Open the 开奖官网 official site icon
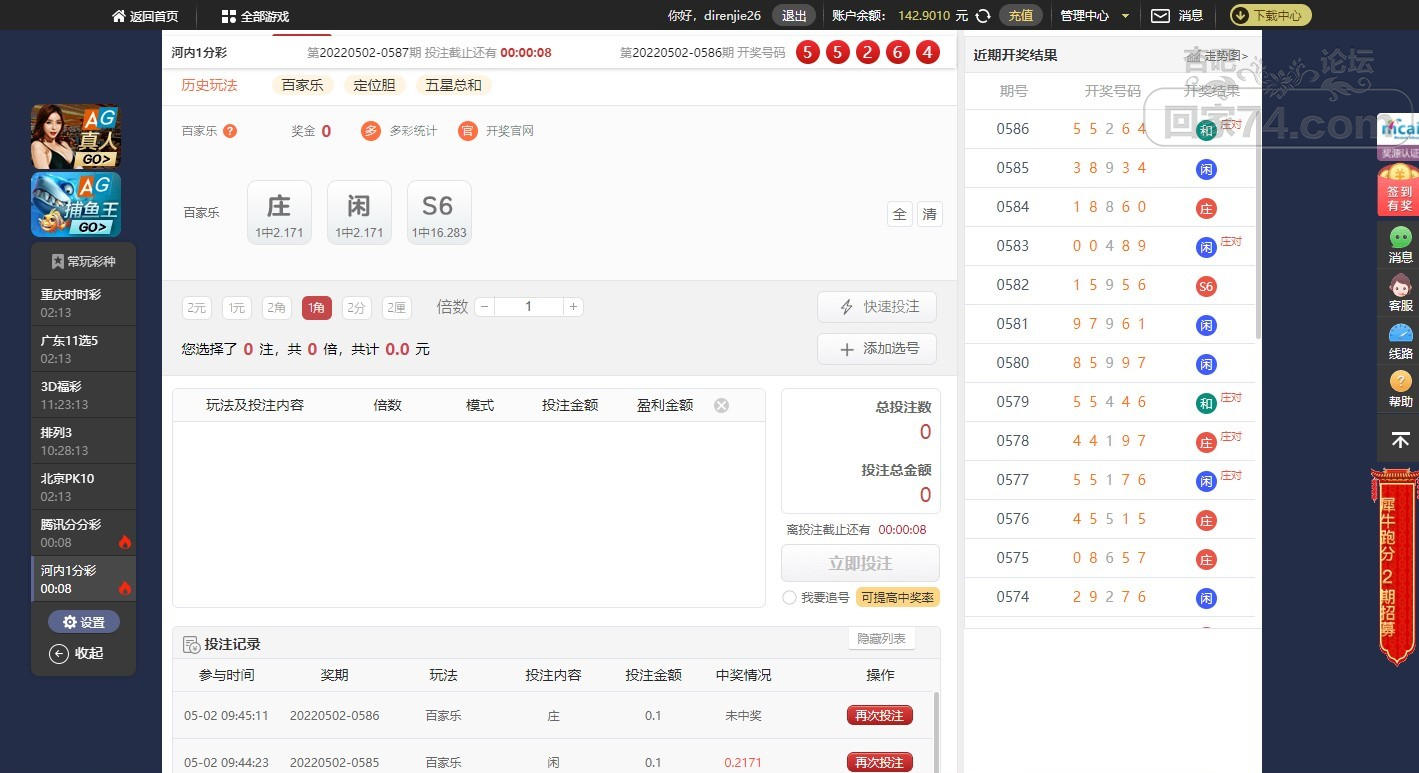Image resolution: width=1419 pixels, height=773 pixels. pyautogui.click(x=467, y=131)
